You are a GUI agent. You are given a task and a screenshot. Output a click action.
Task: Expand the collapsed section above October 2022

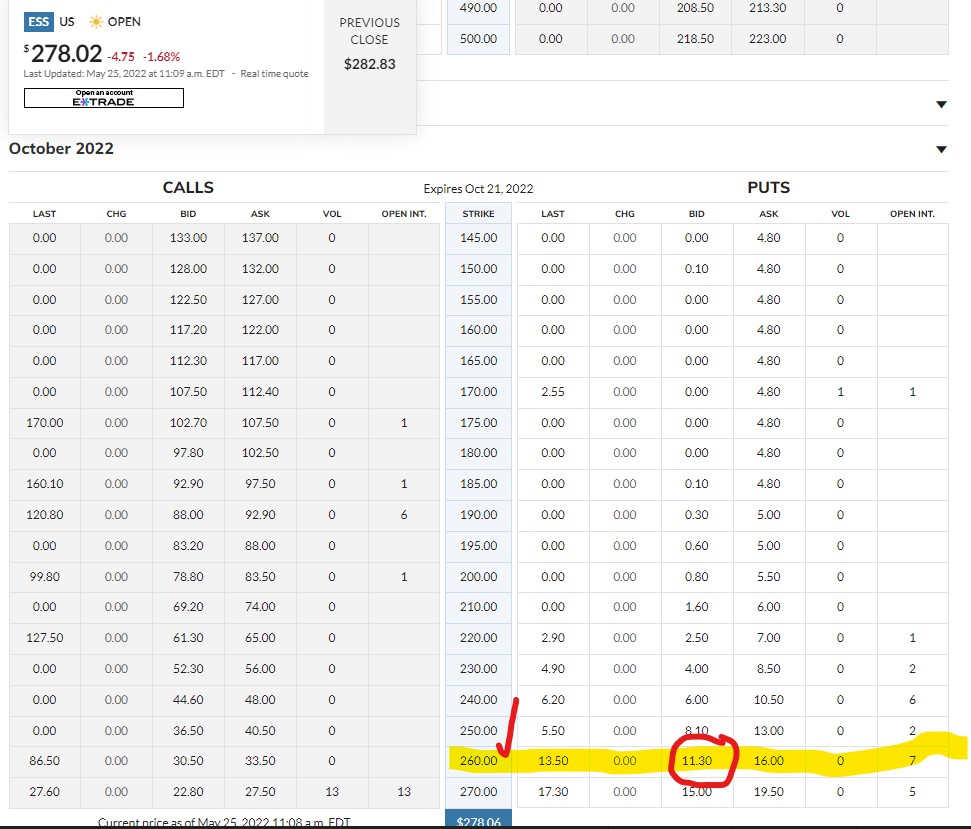940,104
